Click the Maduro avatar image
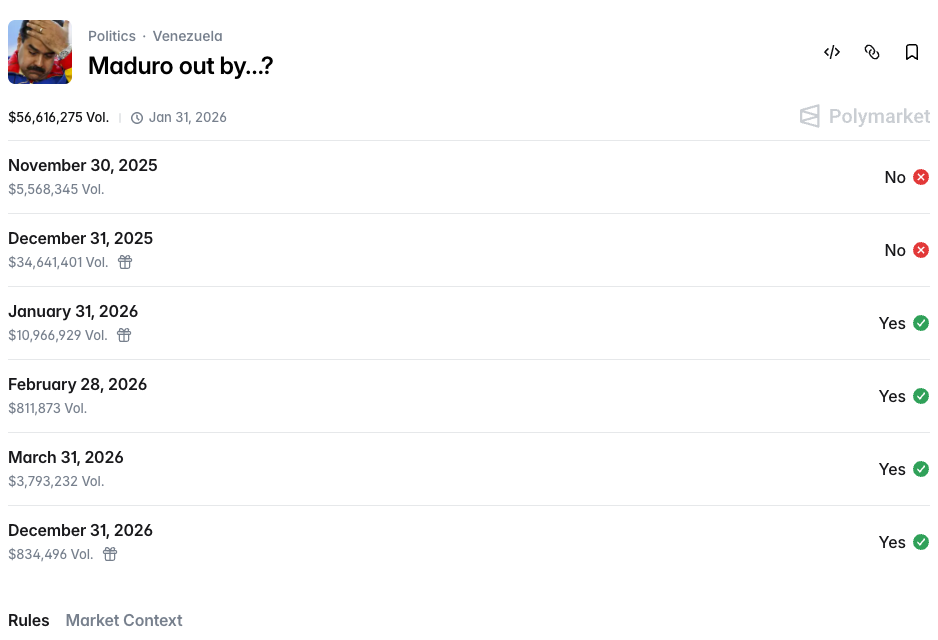 40,51
